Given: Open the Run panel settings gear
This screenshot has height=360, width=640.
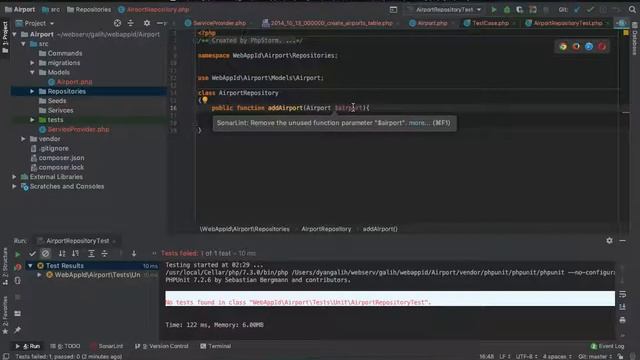Looking at the screenshot, I should pyautogui.click(x=609, y=240).
